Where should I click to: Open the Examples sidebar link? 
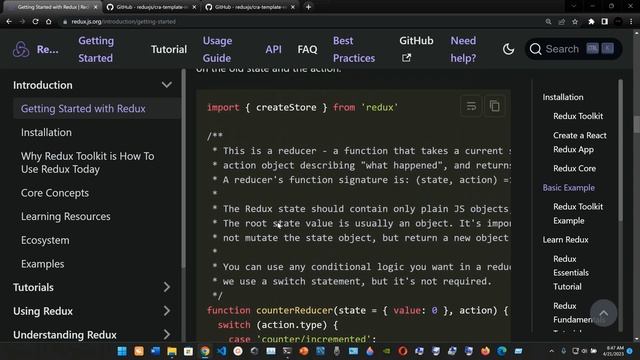(42, 264)
